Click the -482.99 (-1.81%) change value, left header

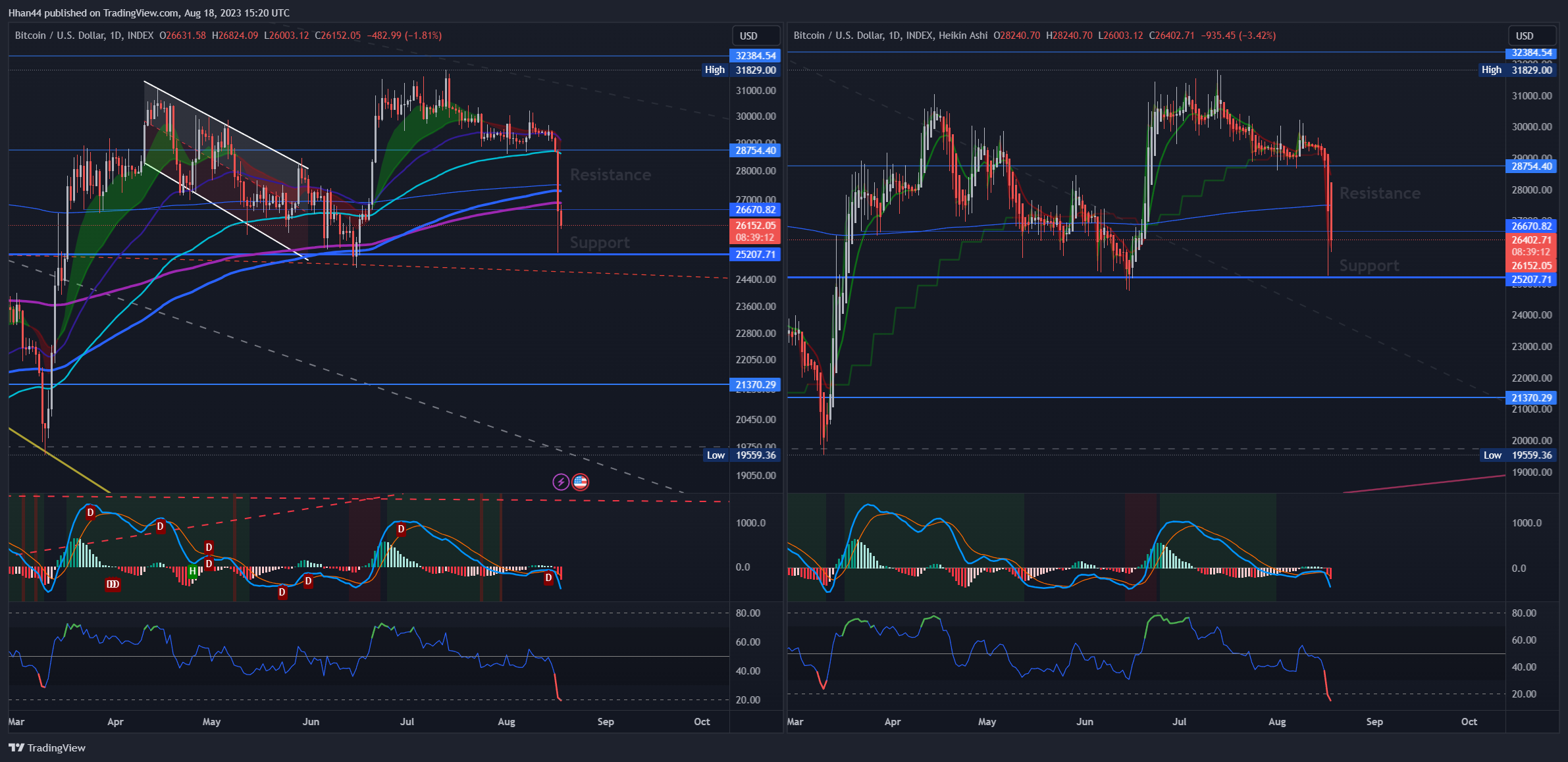tap(404, 36)
